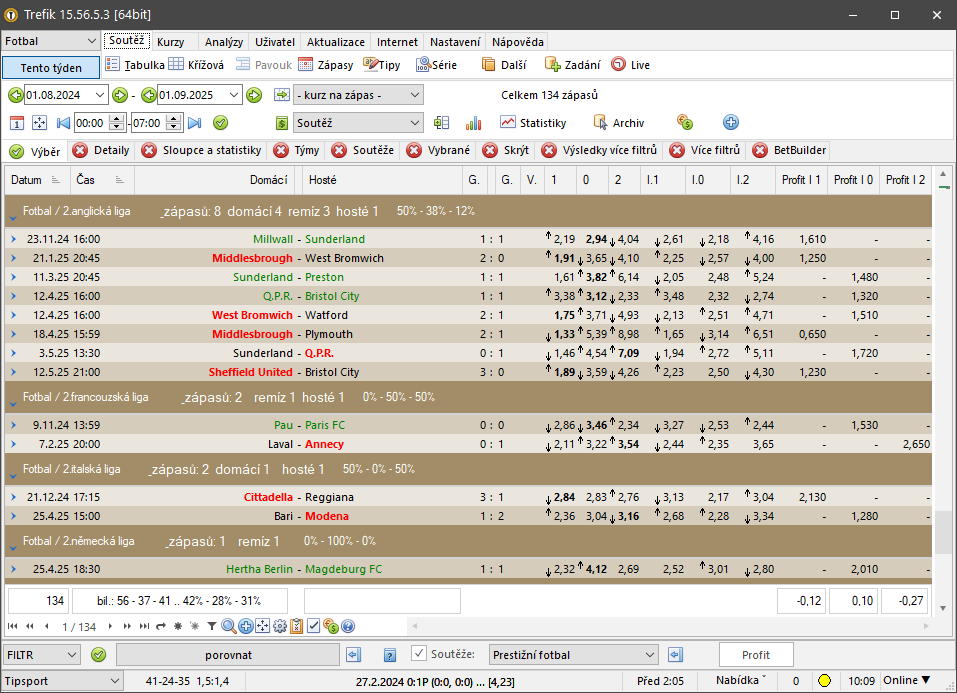This screenshot has width=957, height=693.
Task: Open the Kurzy menu
Action: click(x=170, y=42)
